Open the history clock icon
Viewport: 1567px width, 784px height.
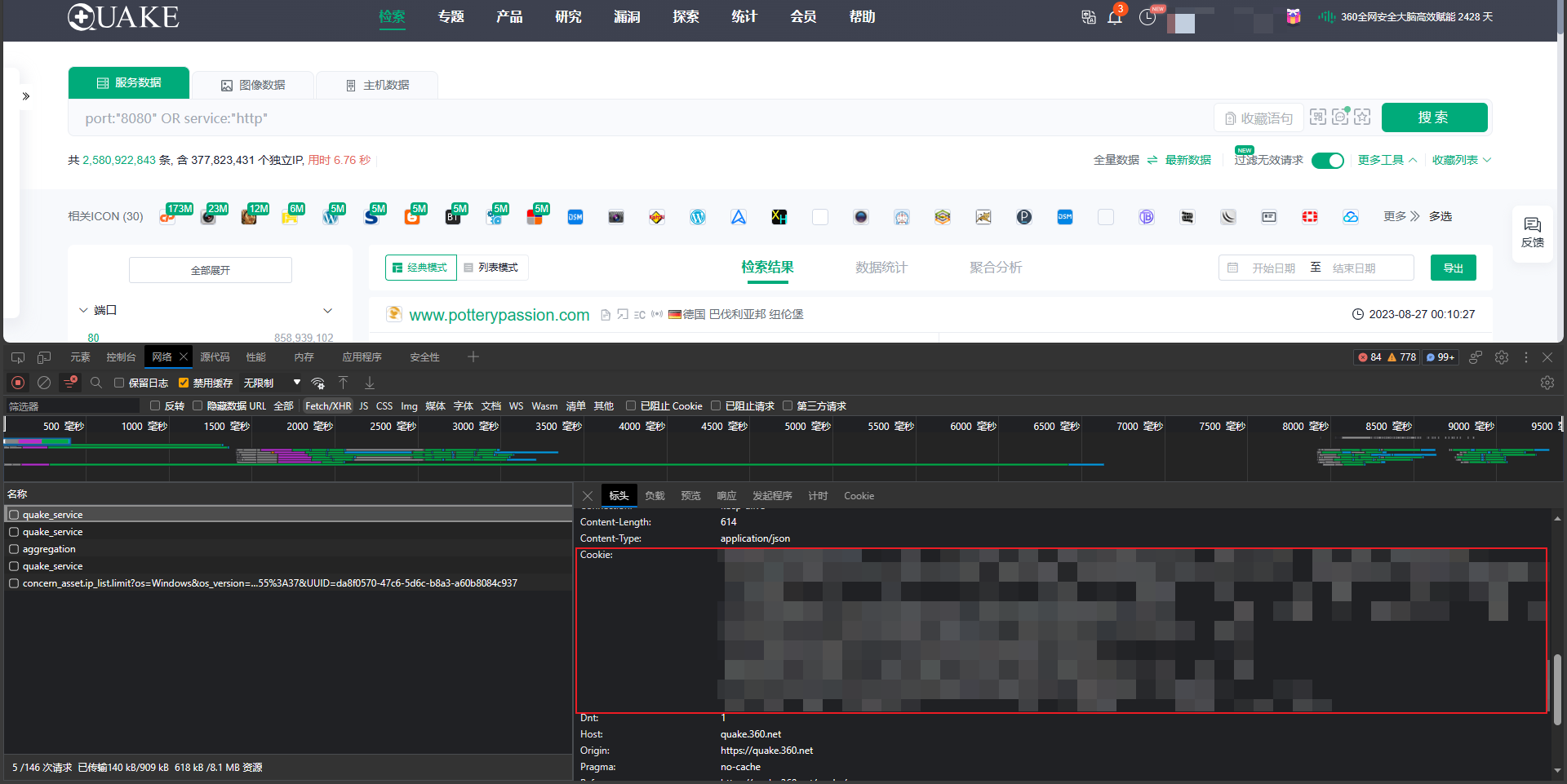pyautogui.click(x=1148, y=17)
